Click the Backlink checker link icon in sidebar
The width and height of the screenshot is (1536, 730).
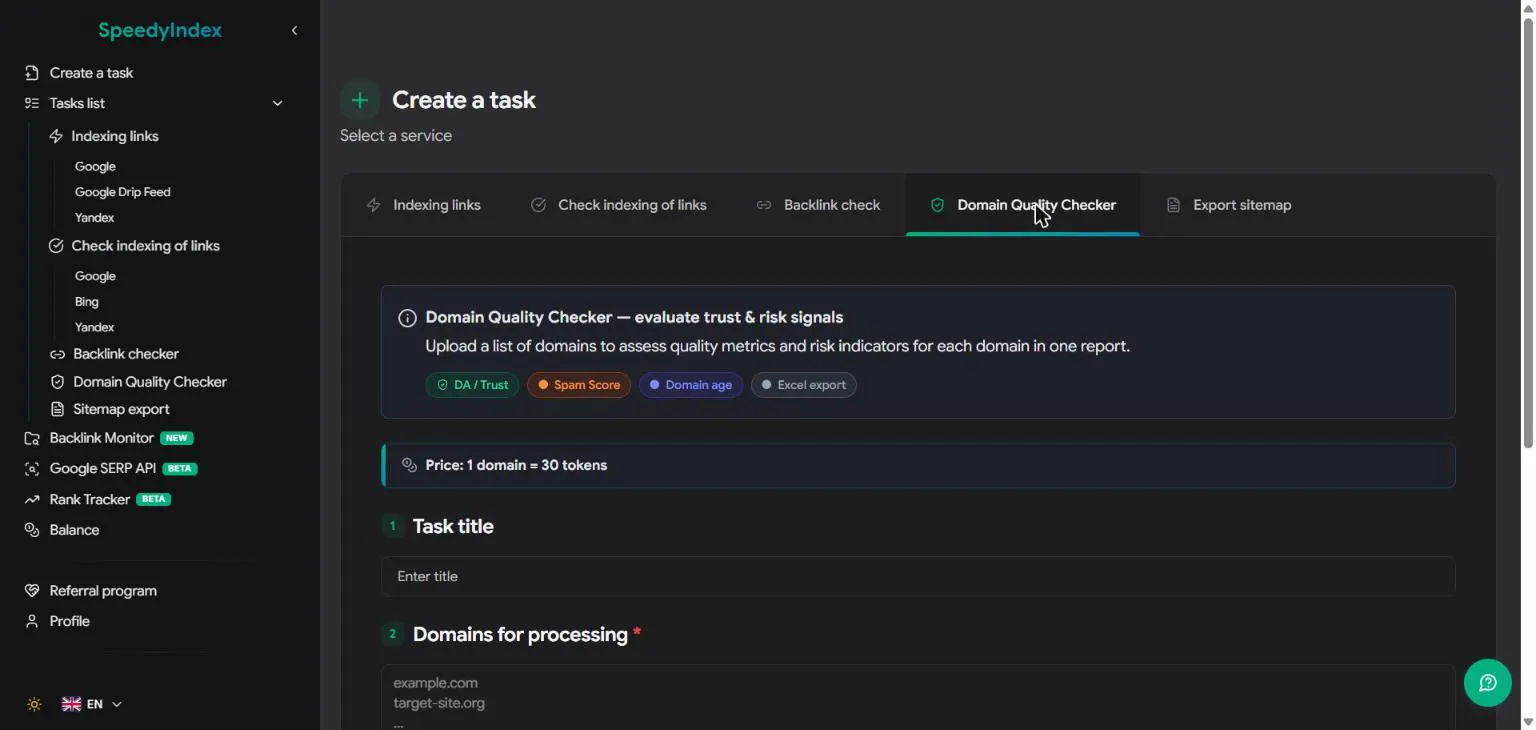[57, 354]
